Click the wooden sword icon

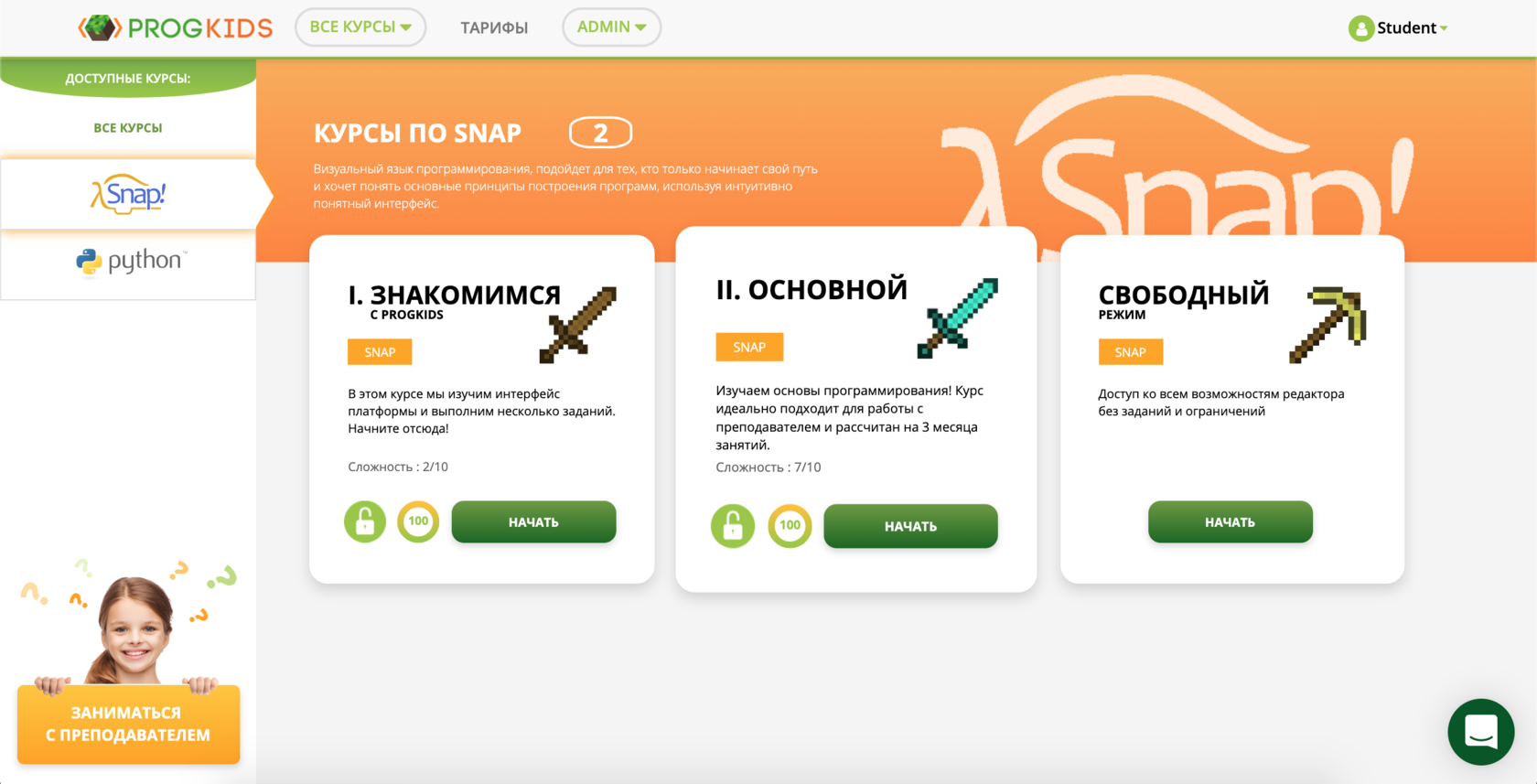578,324
